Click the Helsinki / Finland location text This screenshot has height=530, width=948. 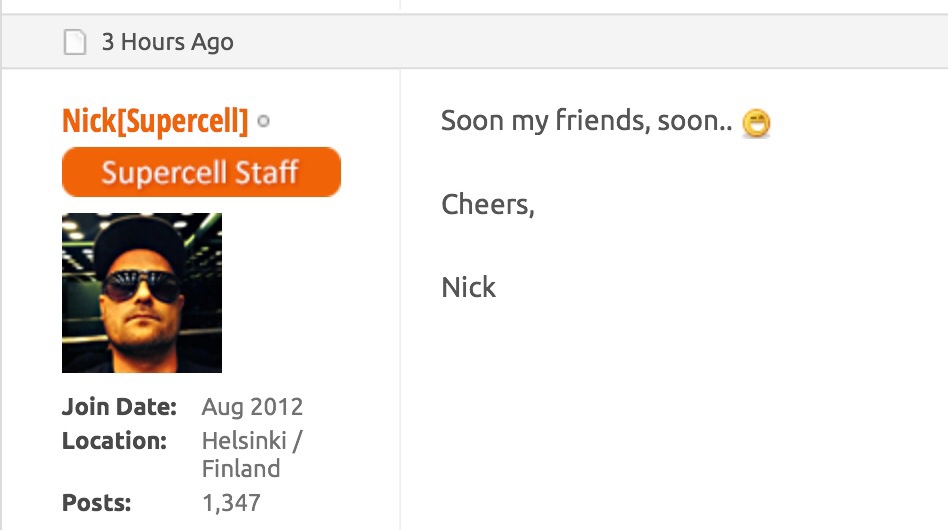click(252, 454)
